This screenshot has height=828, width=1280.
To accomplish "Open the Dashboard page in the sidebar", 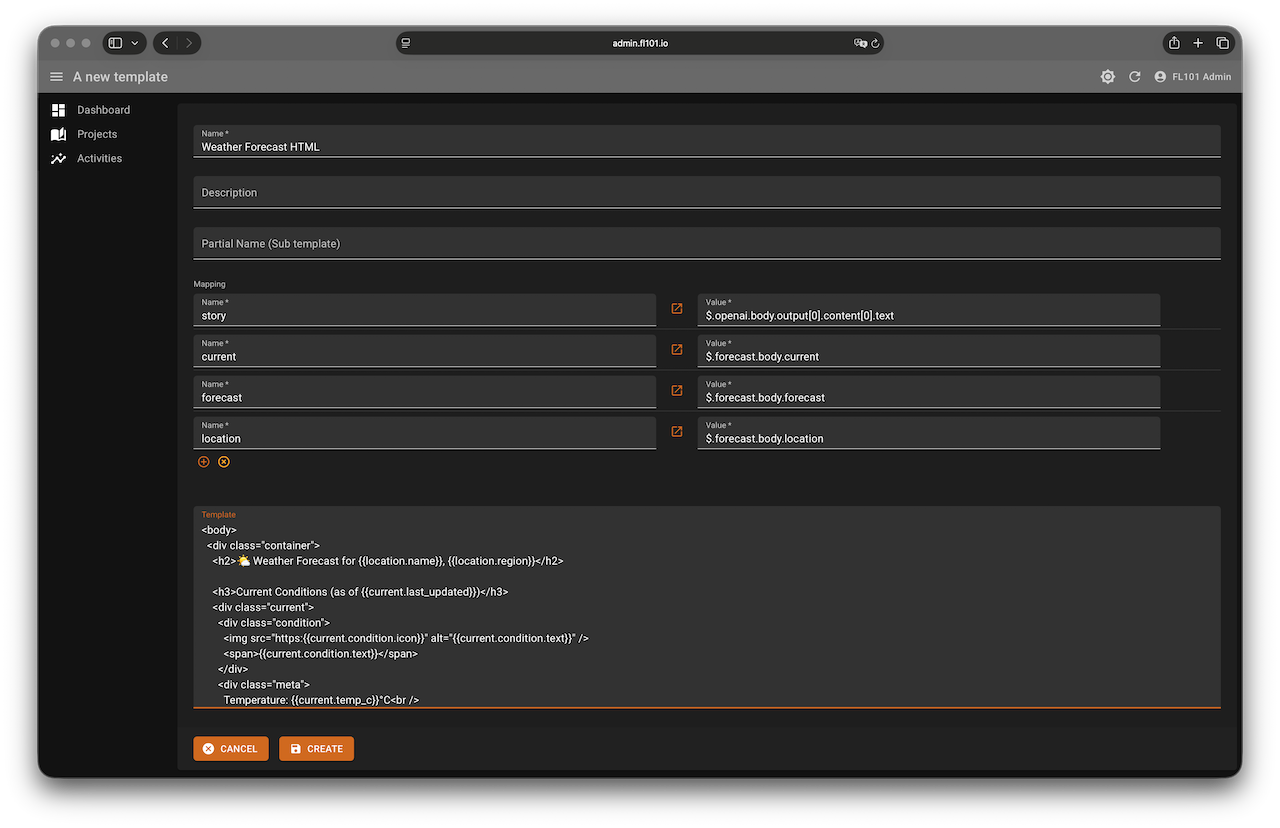I will pos(103,110).
